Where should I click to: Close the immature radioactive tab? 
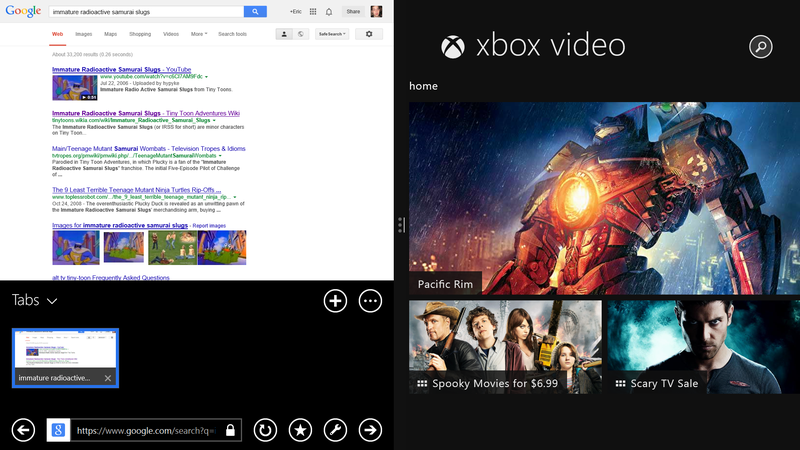[108, 378]
